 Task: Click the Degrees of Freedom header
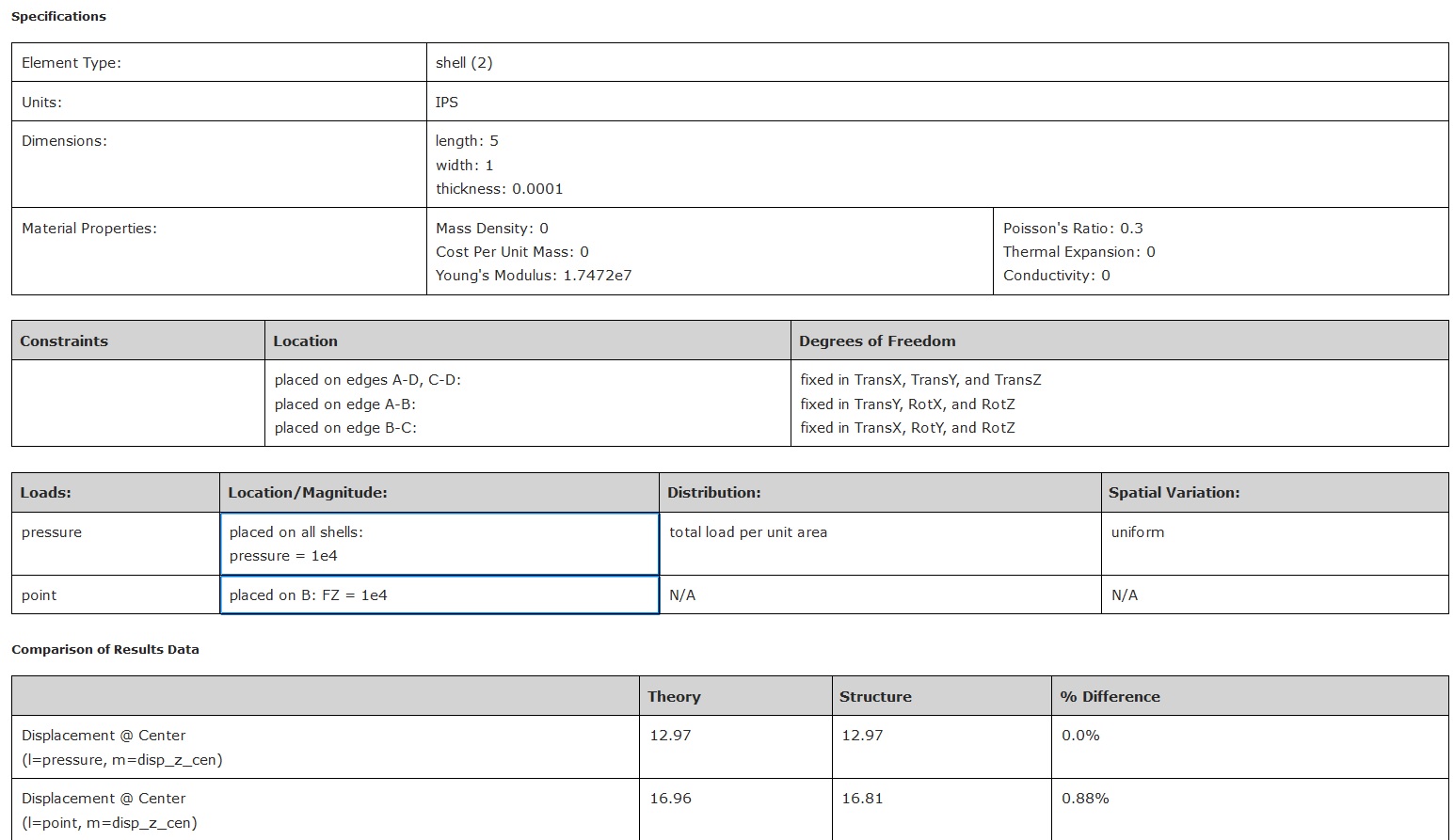(876, 341)
